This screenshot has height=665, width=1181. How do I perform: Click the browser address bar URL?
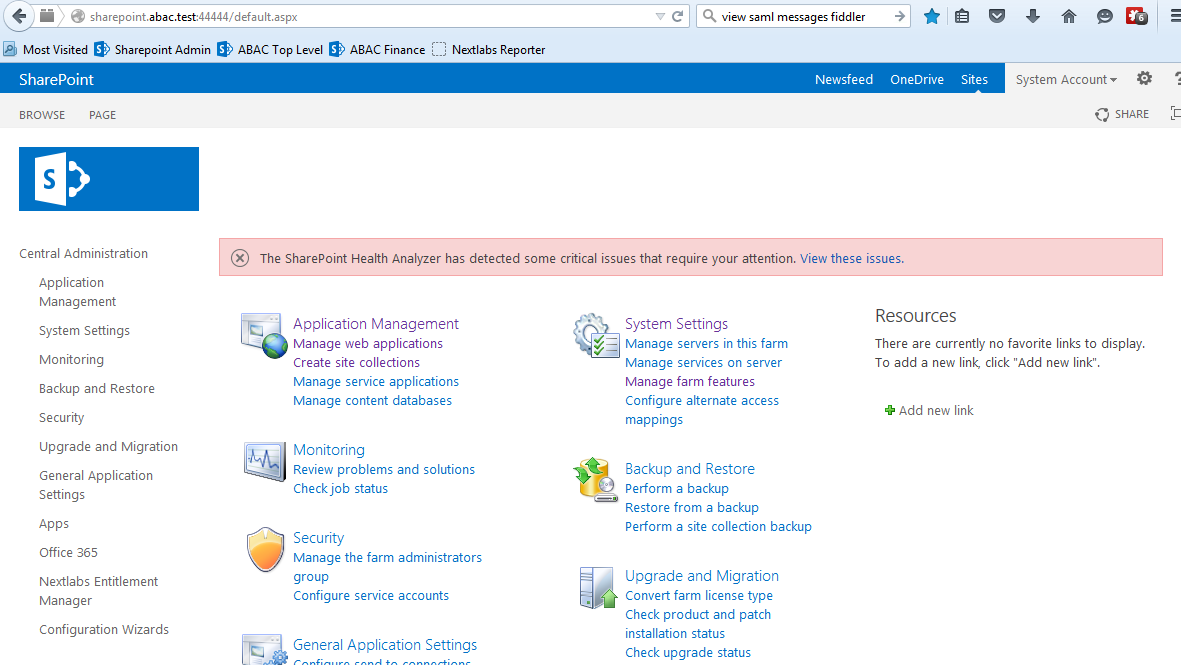194,17
